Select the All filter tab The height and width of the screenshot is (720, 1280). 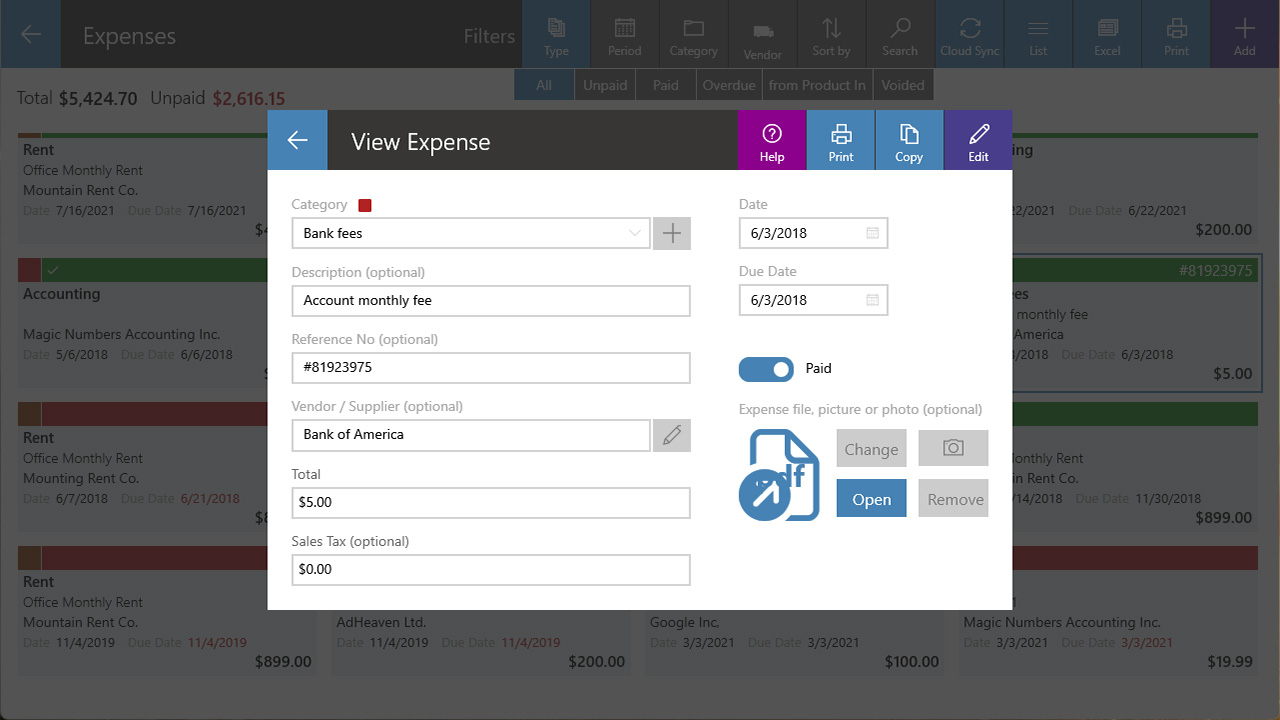click(x=544, y=85)
